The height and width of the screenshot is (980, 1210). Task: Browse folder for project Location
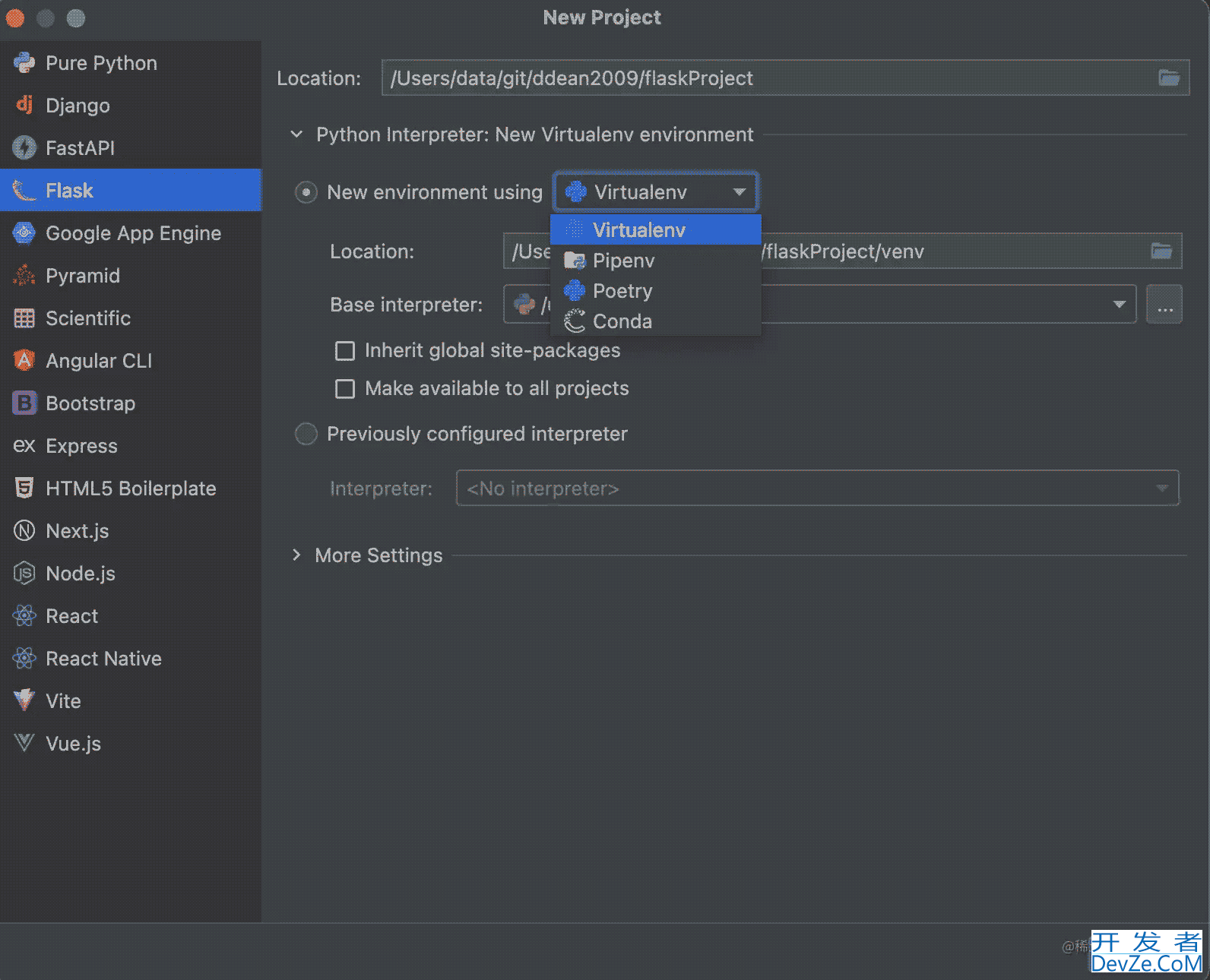tap(1169, 77)
